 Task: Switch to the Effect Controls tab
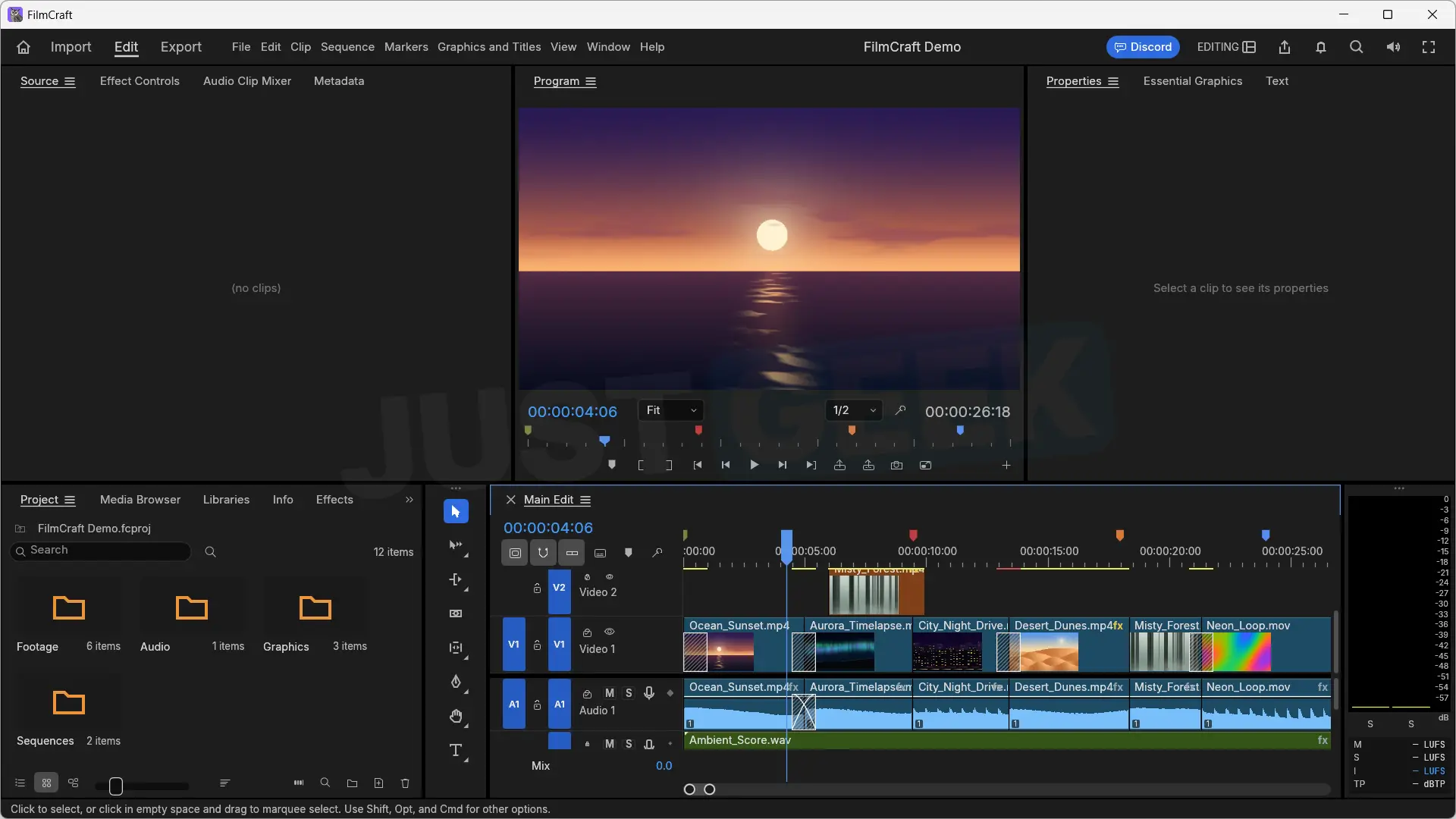pyautogui.click(x=140, y=81)
